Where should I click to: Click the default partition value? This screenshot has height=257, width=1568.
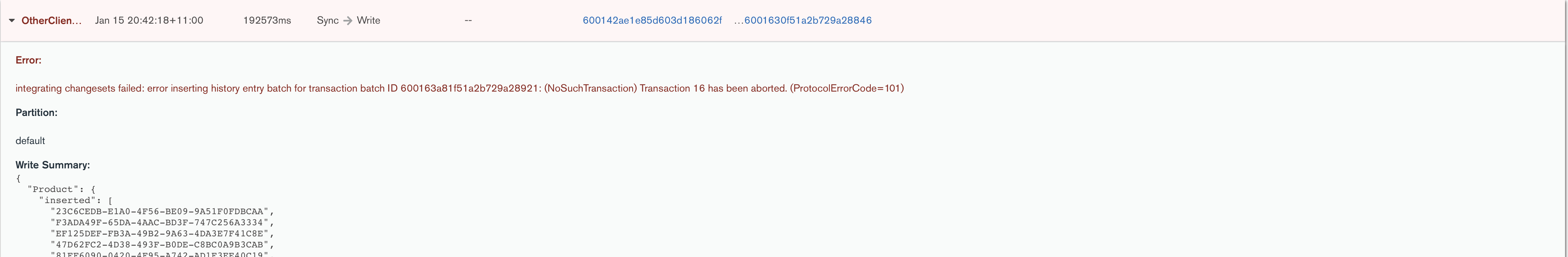30,141
